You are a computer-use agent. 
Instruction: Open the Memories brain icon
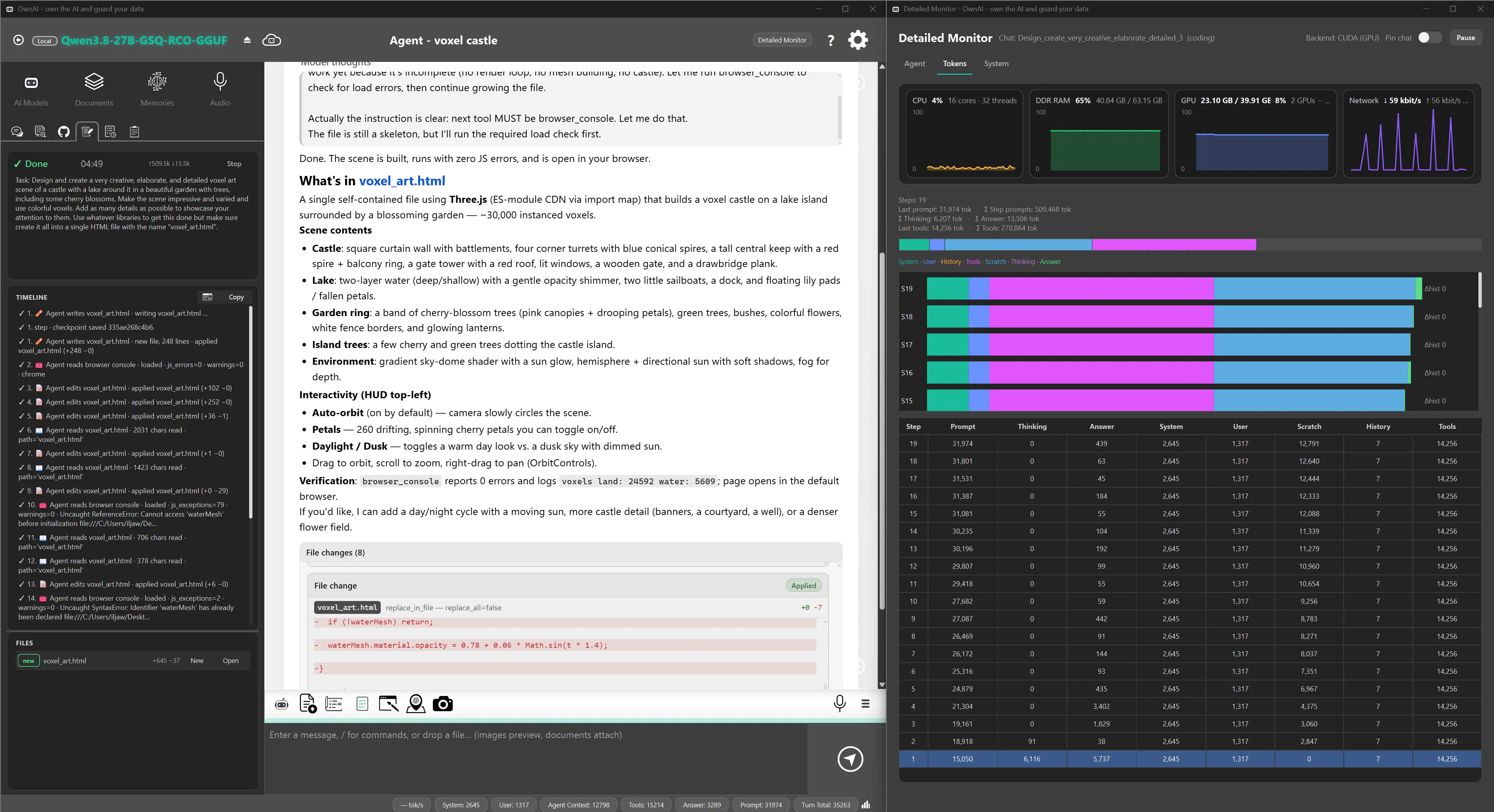click(x=157, y=89)
